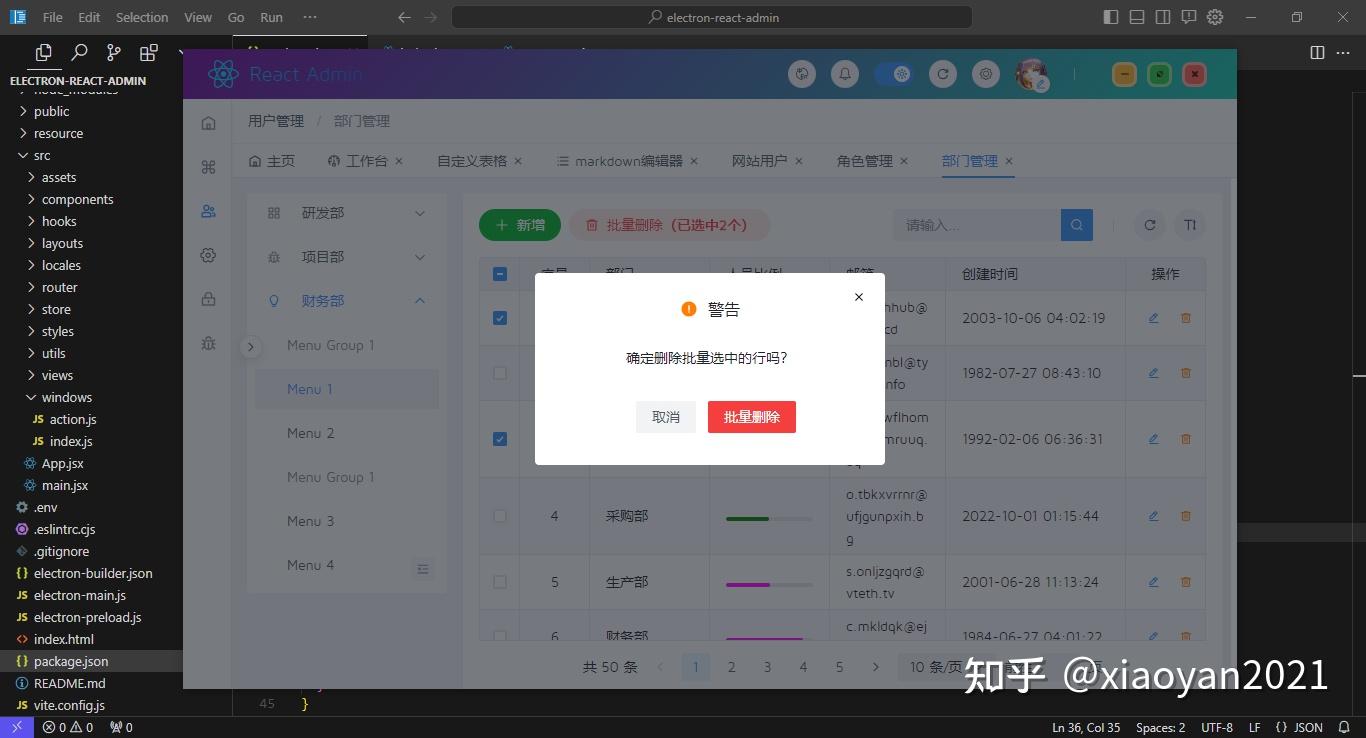
Task: Select the users icon in left sidebar
Action: coord(208,211)
